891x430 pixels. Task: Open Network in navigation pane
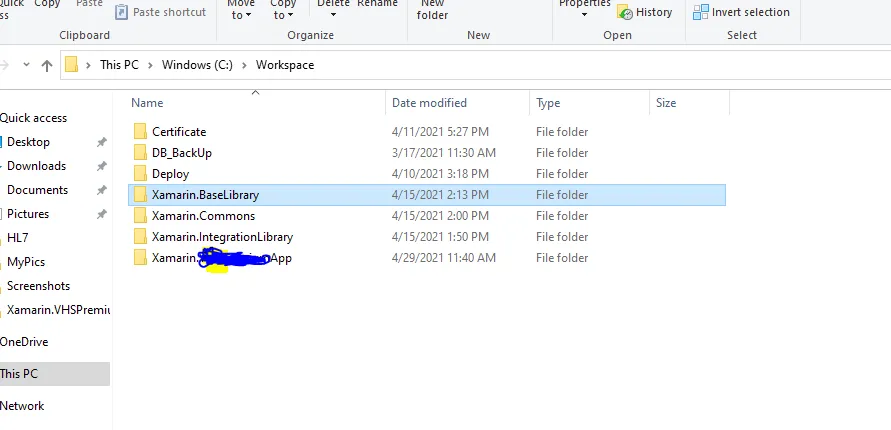(x=22, y=406)
